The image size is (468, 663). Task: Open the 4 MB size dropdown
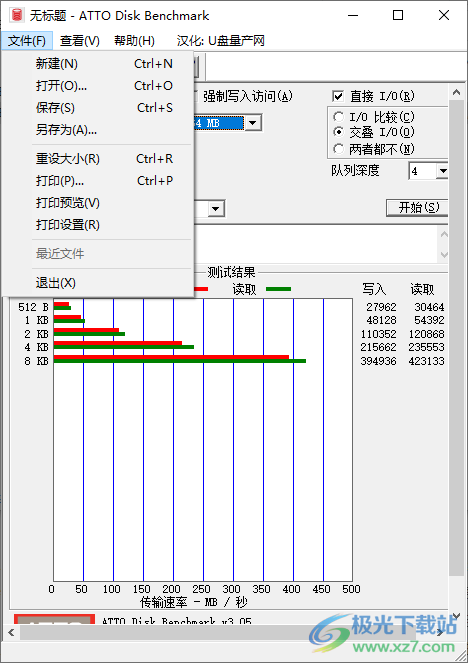253,123
